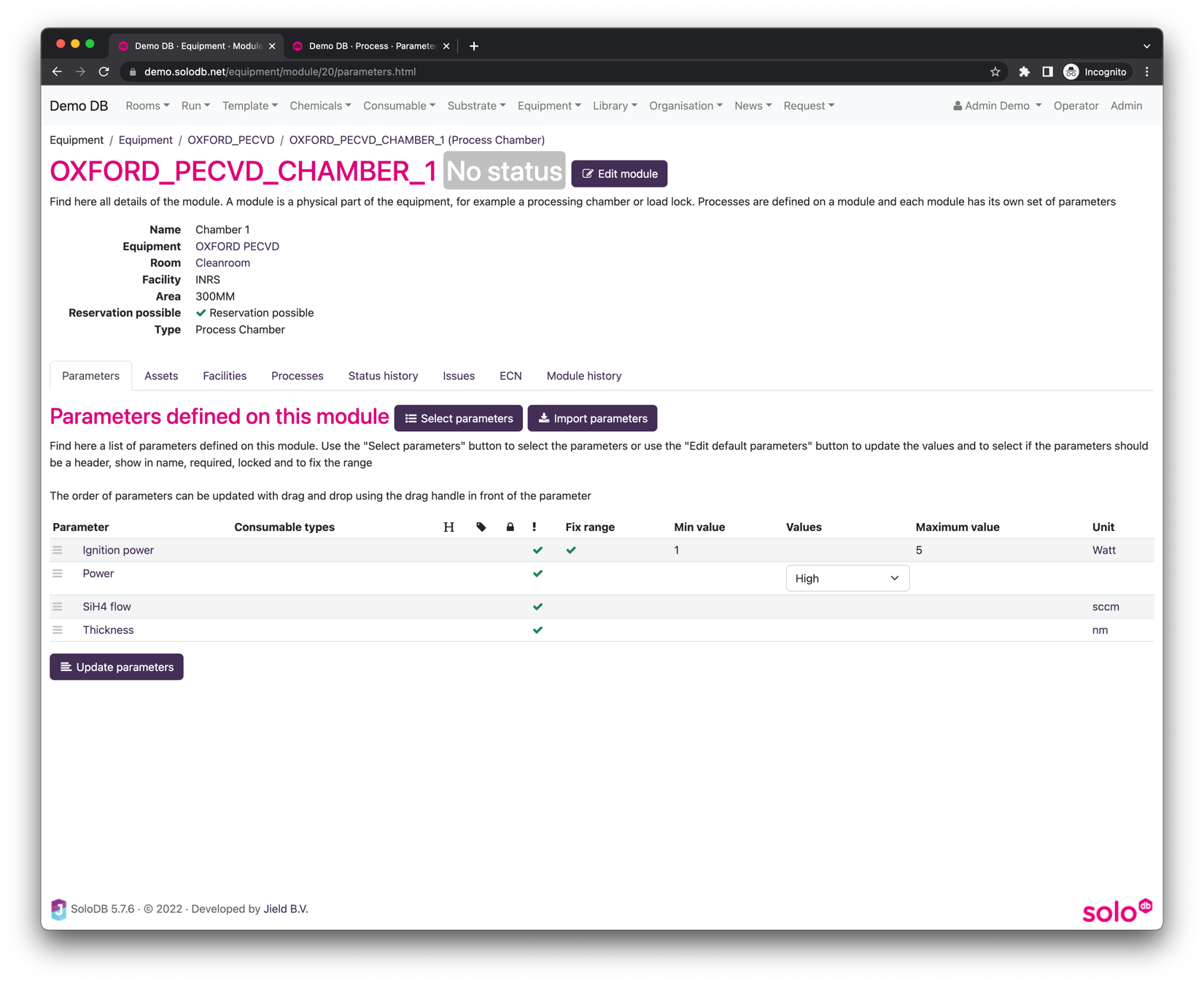Click the Select parameters button
The image size is (1204, 984).
pyautogui.click(x=459, y=418)
